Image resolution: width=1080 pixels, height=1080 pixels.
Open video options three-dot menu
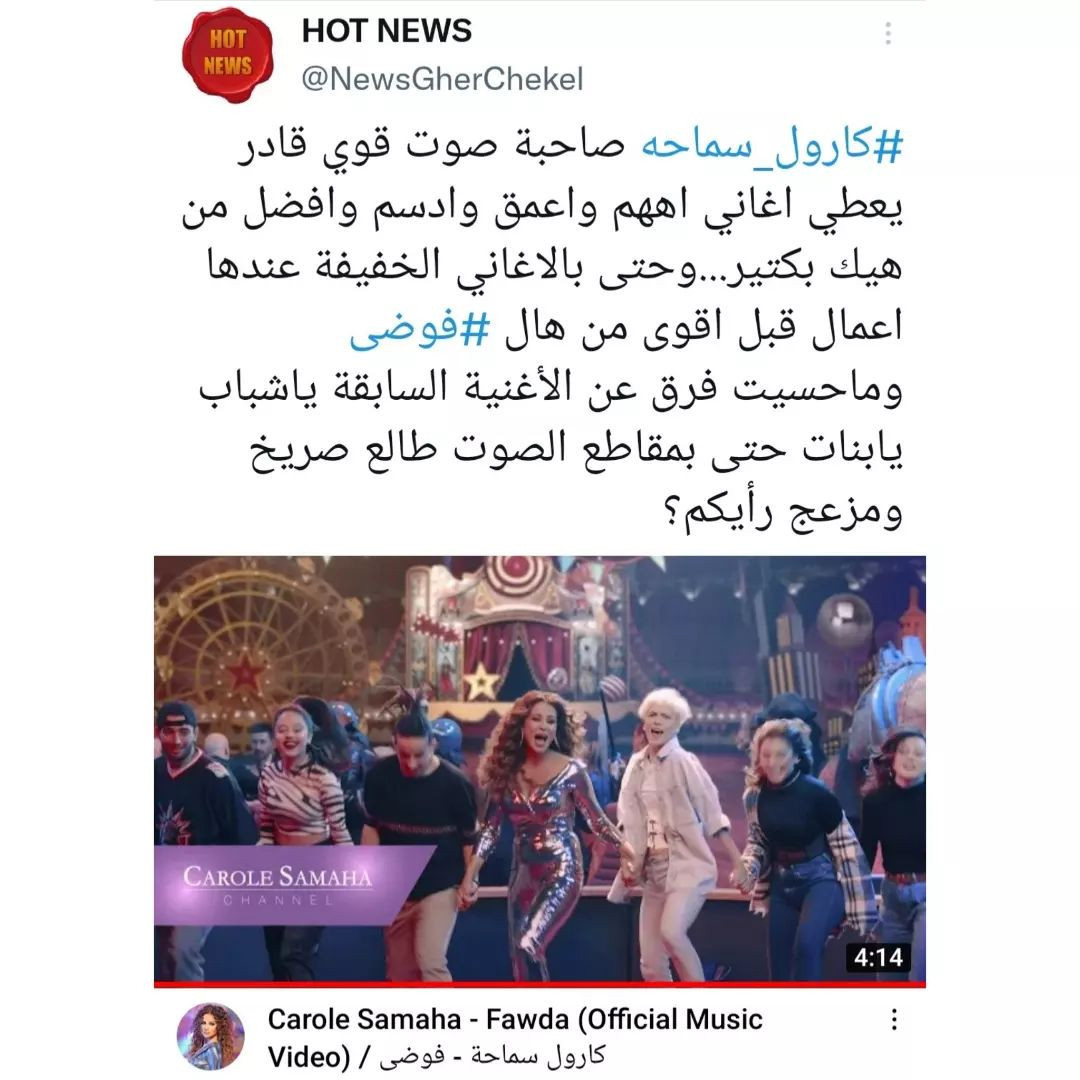coord(893,1019)
